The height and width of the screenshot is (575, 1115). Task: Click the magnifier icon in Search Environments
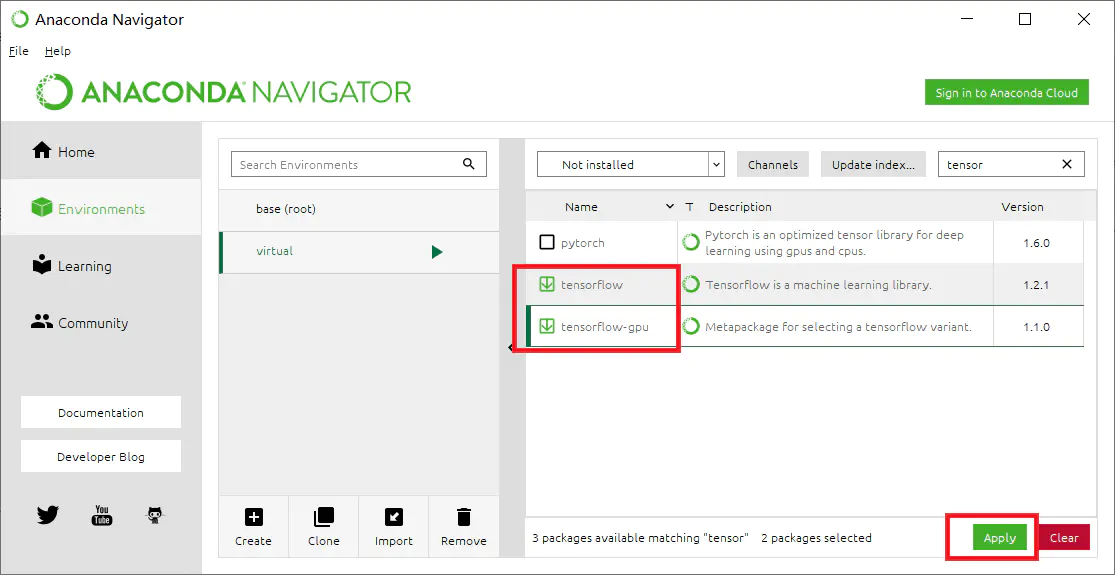pos(469,164)
